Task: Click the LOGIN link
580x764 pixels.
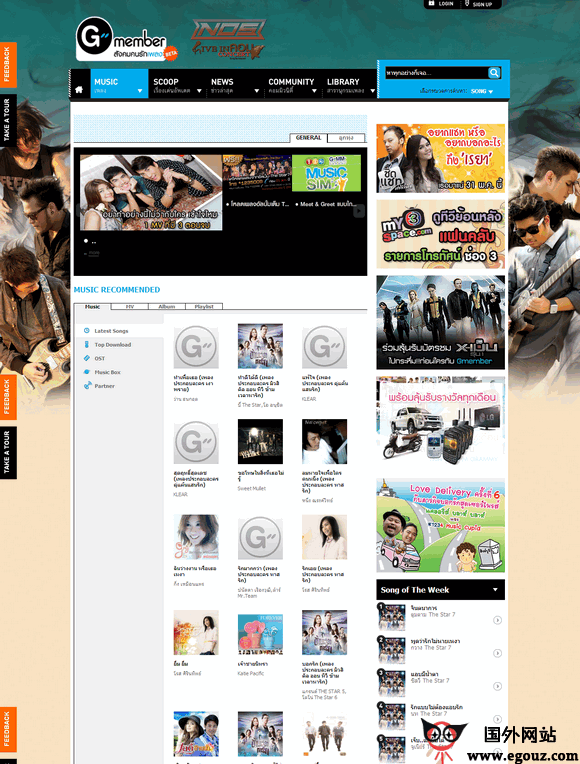Action: [x=441, y=3]
